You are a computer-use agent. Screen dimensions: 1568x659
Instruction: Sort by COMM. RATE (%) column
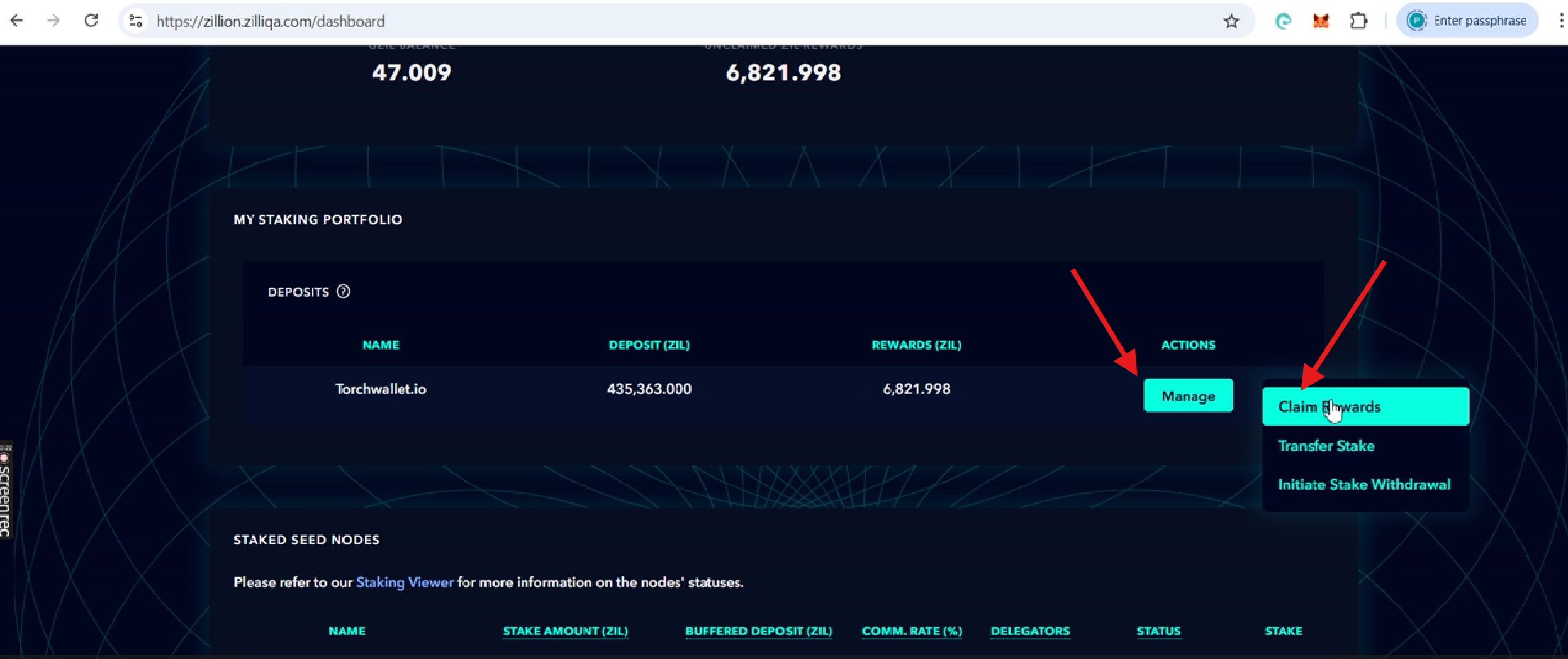912,631
